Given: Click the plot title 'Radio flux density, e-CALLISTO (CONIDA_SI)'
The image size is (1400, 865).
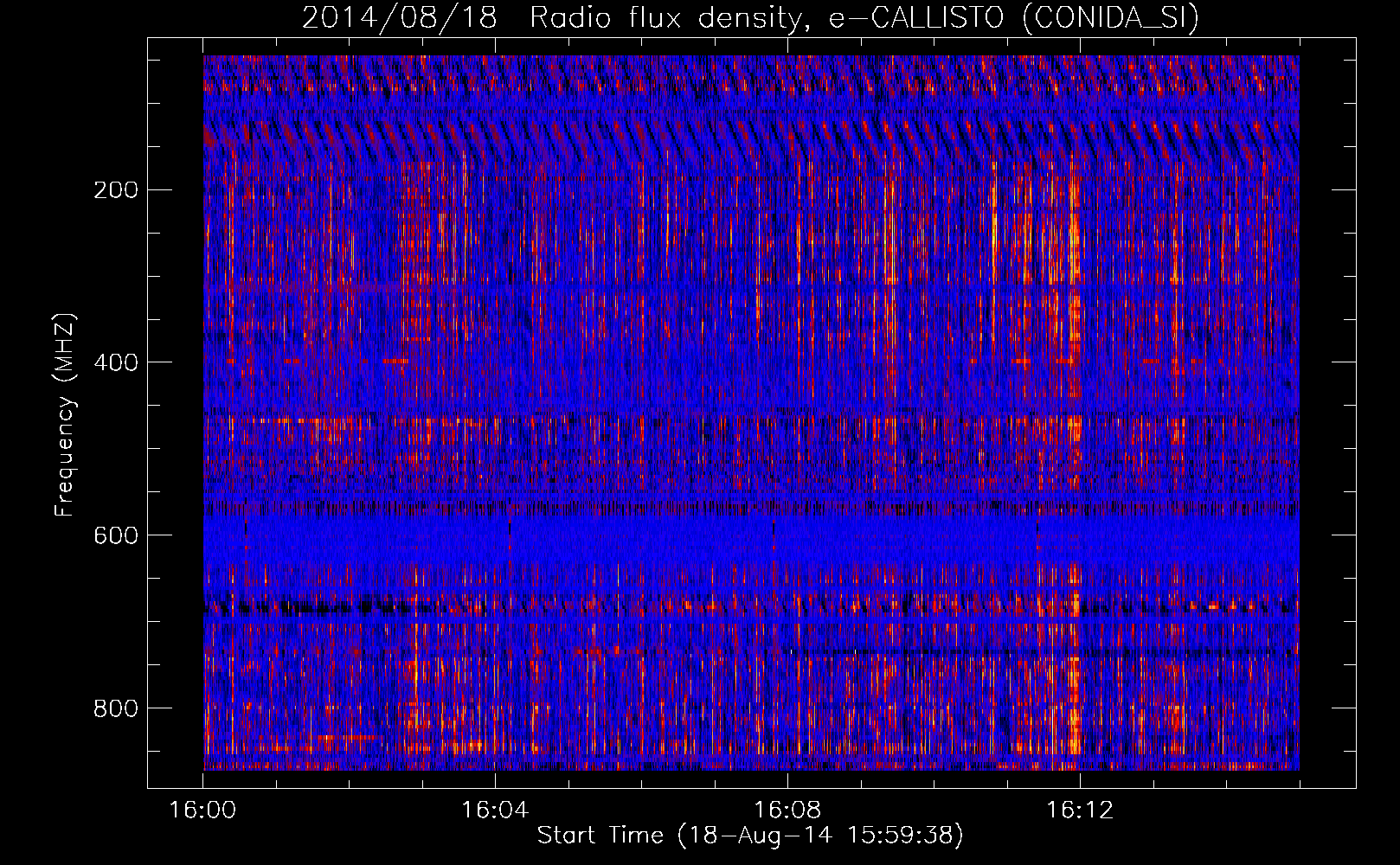Looking at the screenshot, I should (864, 16).
